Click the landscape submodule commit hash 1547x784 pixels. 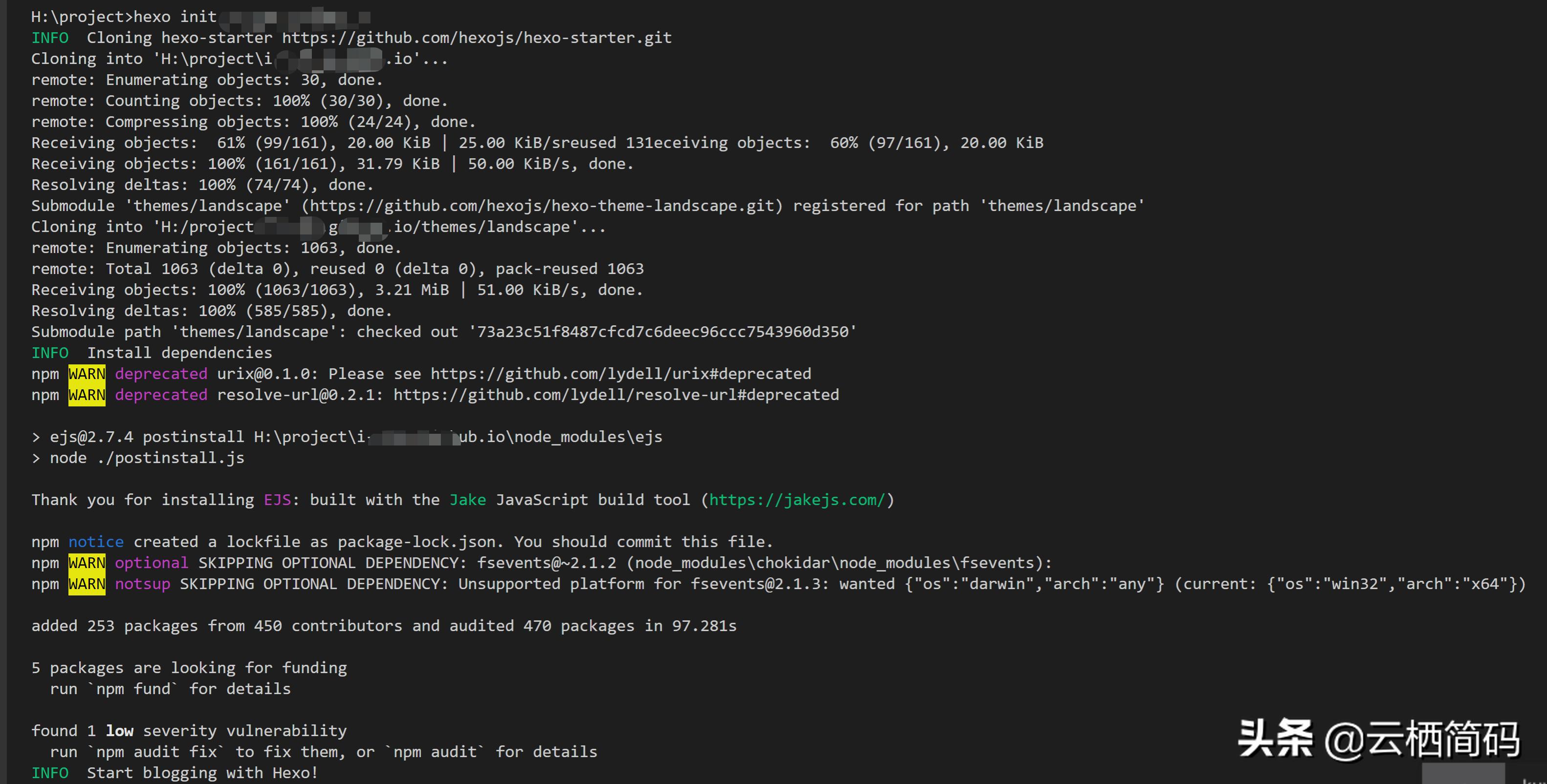662,332
